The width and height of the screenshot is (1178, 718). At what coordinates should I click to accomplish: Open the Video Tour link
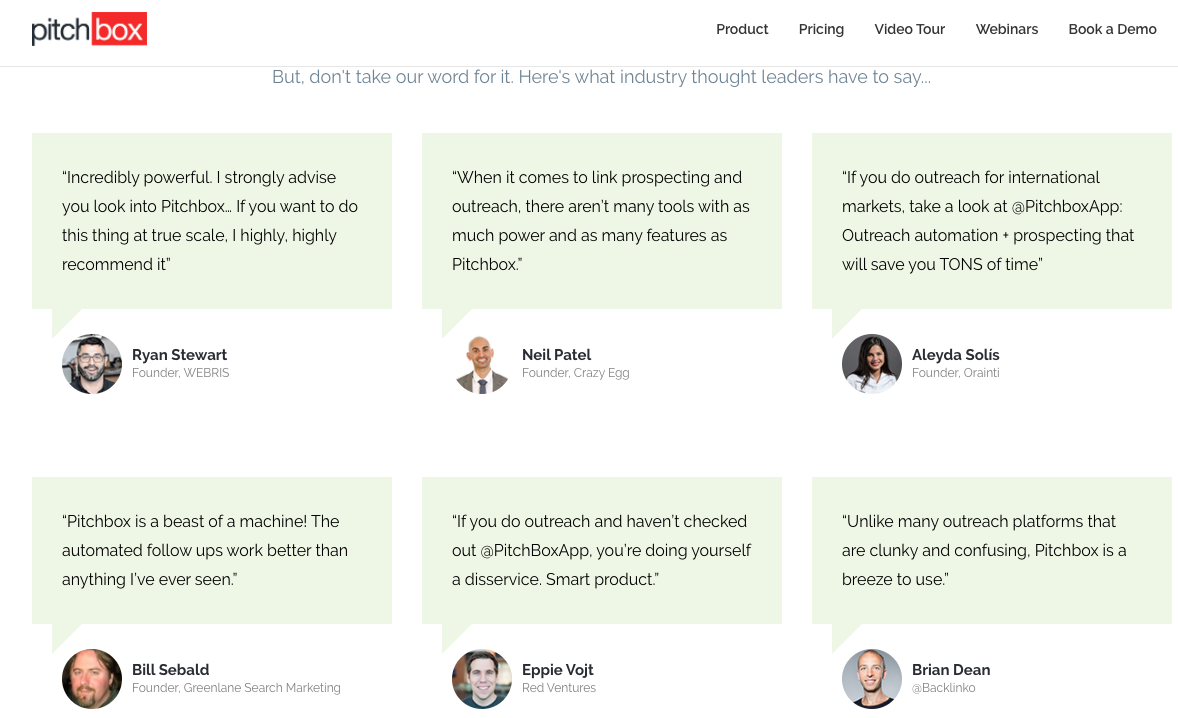(909, 29)
